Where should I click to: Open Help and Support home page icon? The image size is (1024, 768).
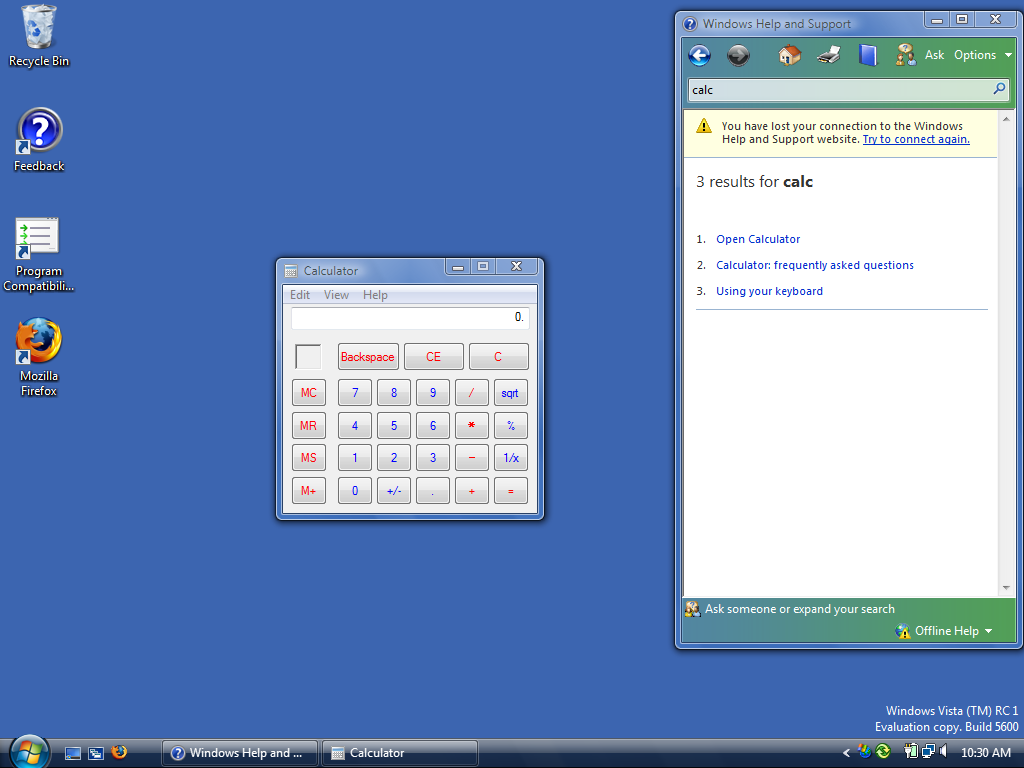(789, 55)
